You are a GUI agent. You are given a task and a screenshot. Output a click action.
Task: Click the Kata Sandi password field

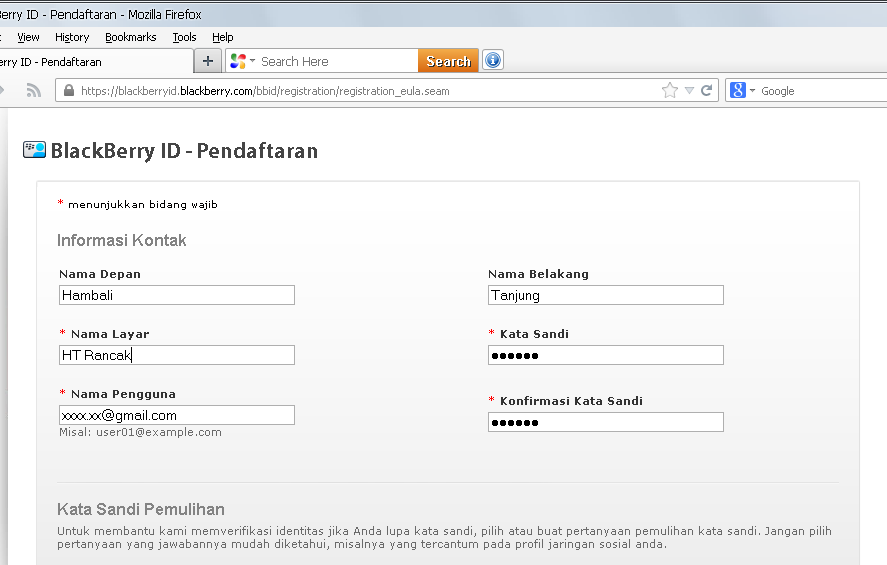(x=606, y=355)
